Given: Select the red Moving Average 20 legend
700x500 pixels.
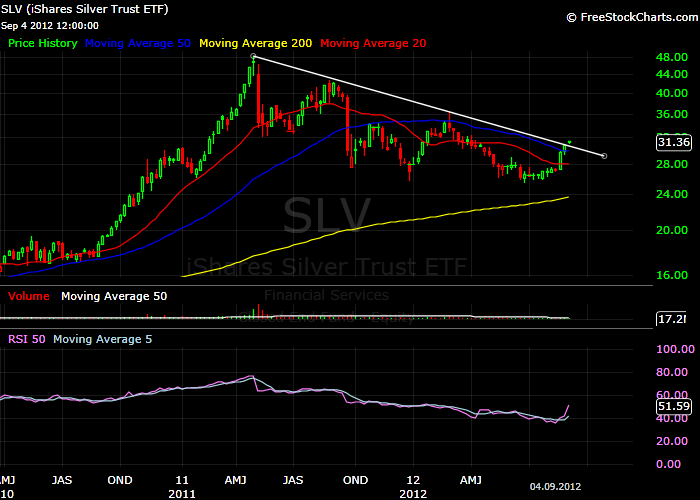Looking at the screenshot, I should pyautogui.click(x=373, y=43).
